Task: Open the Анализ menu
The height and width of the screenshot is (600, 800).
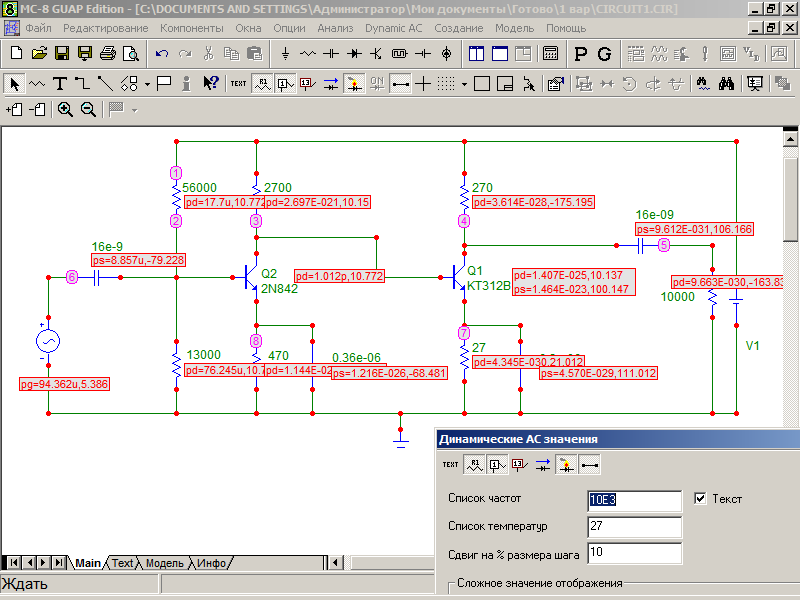Action: [x=335, y=28]
